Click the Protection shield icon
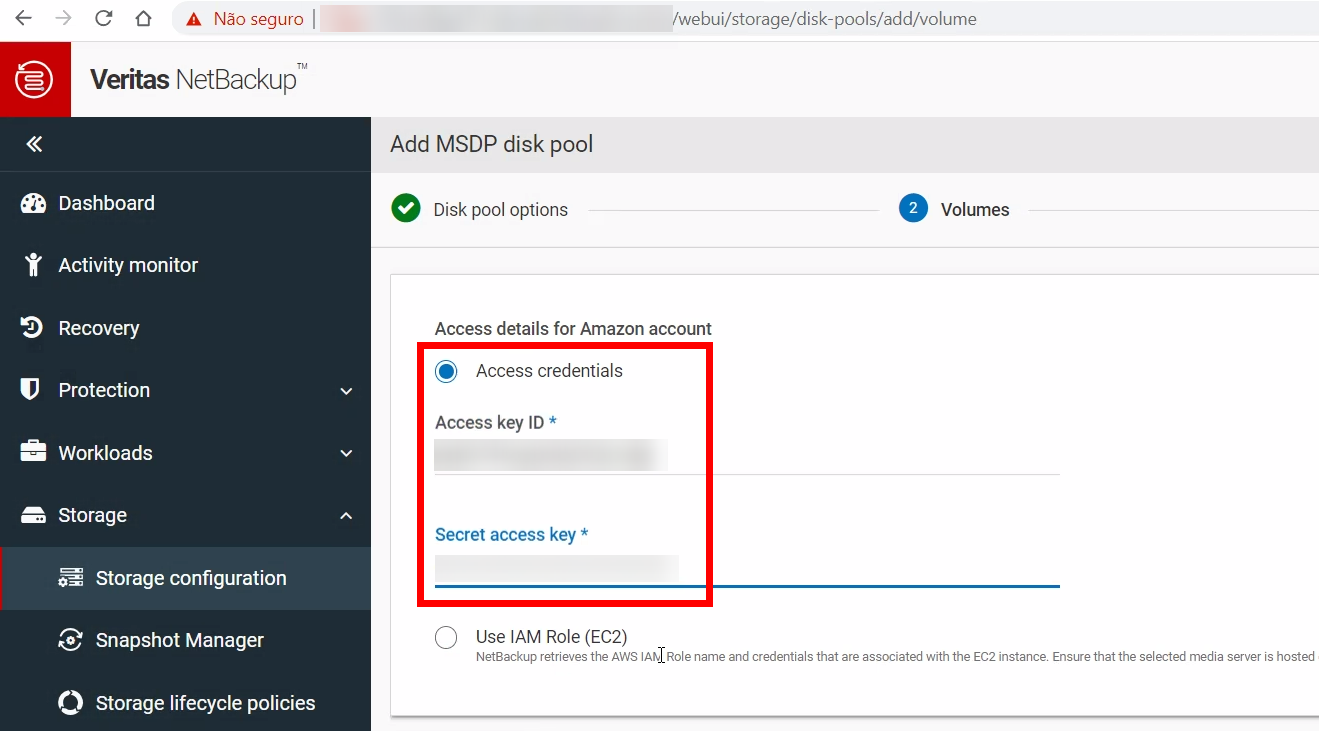Viewport: 1319px width, 731px height. (31, 390)
